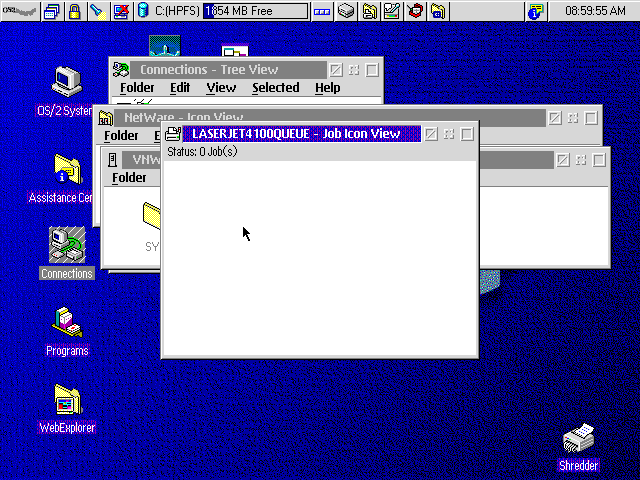Click the Status: 0 Job(s) text

point(202,152)
